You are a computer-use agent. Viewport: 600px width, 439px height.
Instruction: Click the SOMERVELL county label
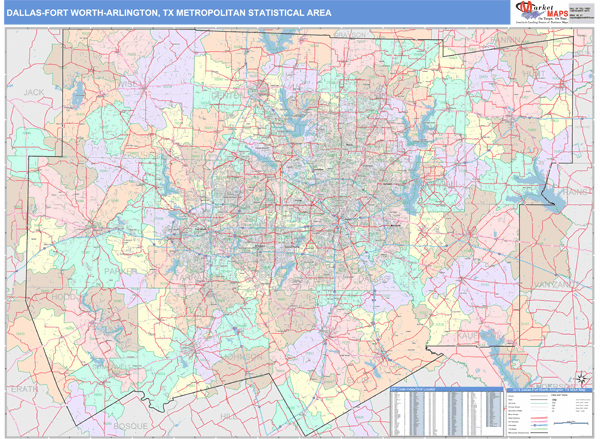[112, 366]
